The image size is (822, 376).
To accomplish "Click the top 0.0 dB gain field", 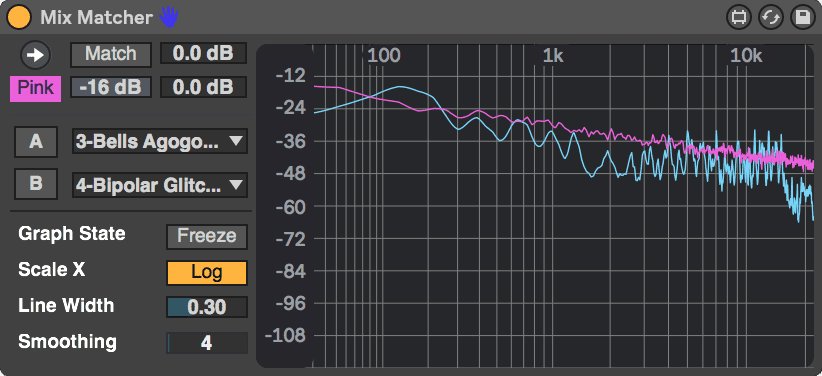I will [203, 53].
